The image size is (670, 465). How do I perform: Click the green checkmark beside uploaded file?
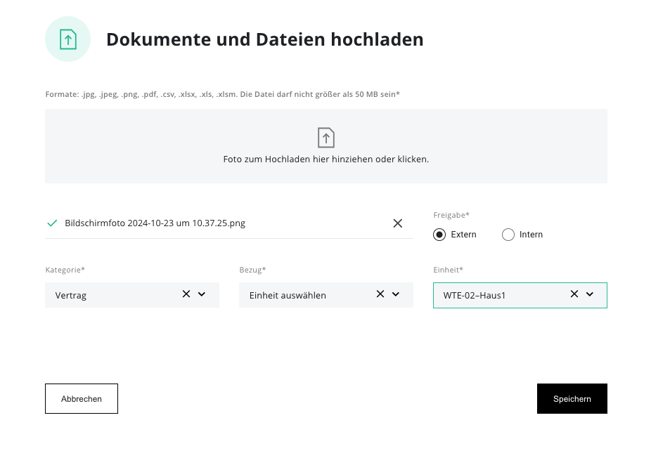(x=52, y=223)
